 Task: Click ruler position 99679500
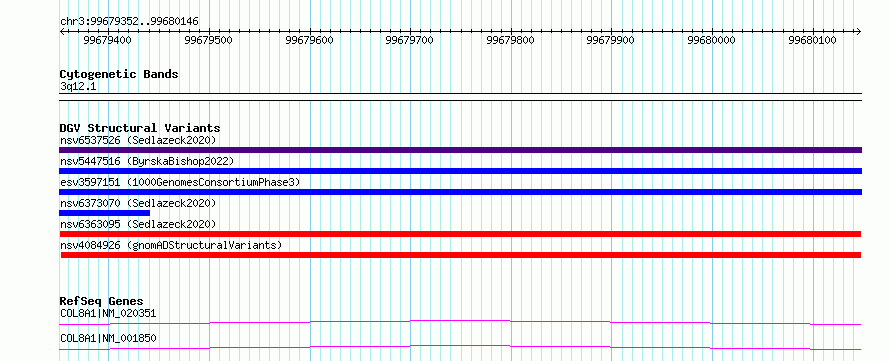(x=209, y=40)
